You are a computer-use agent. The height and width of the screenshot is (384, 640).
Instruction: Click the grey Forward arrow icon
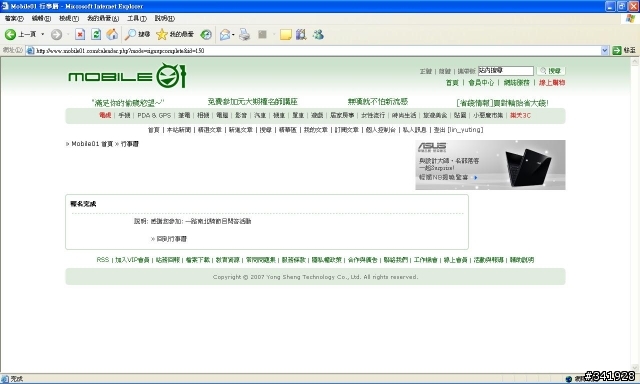(56, 35)
